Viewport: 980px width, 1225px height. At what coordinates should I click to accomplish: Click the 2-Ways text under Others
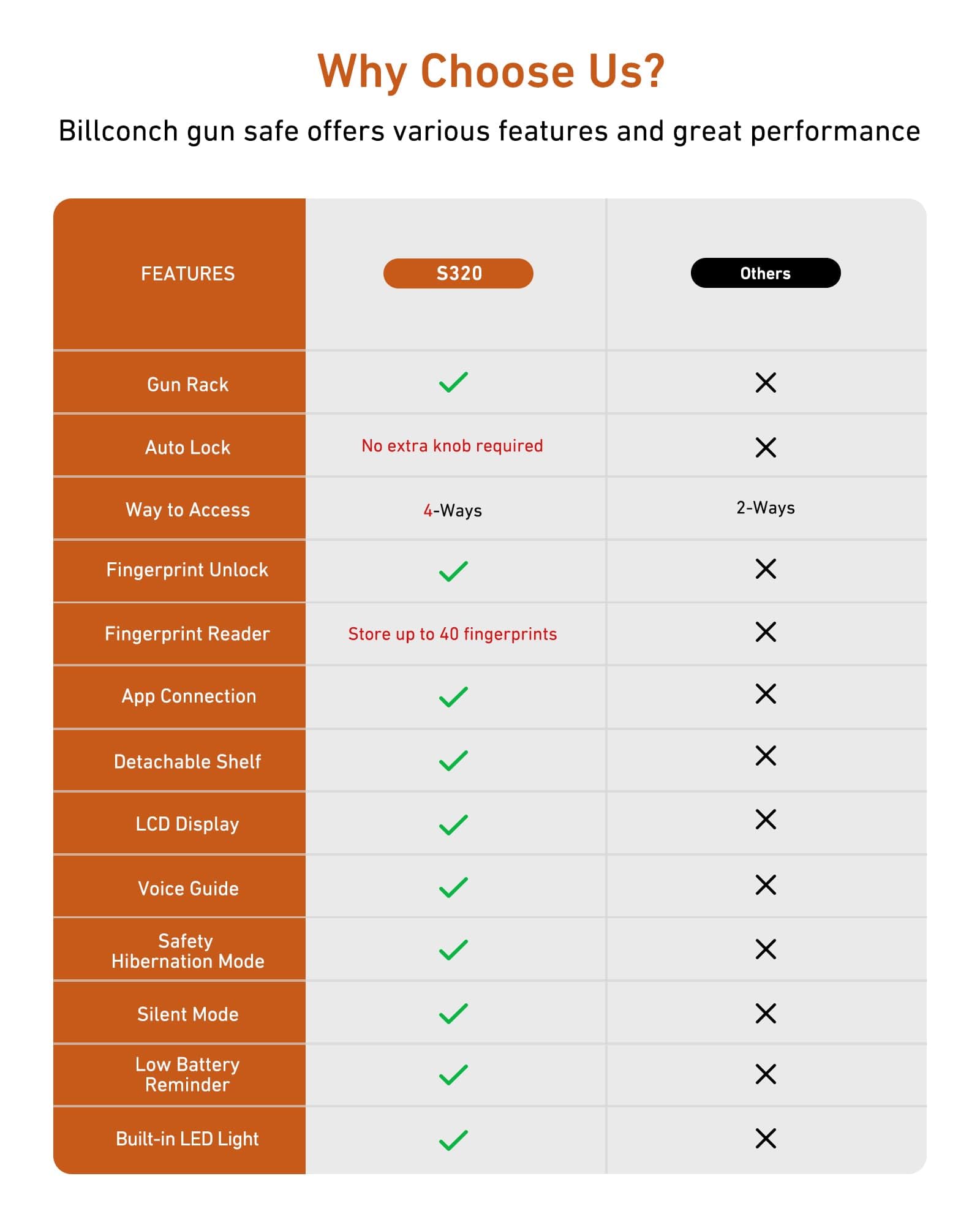[x=765, y=508]
